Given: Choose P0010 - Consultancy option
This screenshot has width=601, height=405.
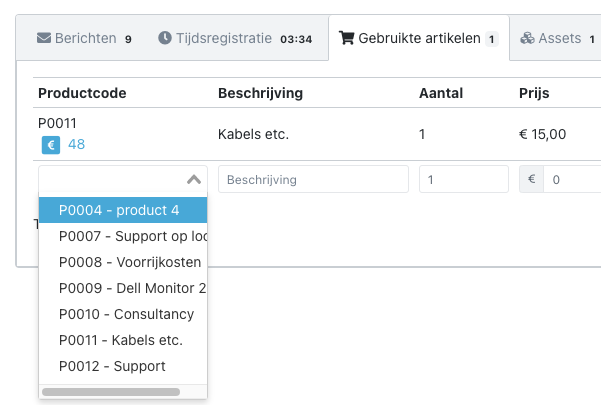Looking at the screenshot, I should [x=123, y=314].
